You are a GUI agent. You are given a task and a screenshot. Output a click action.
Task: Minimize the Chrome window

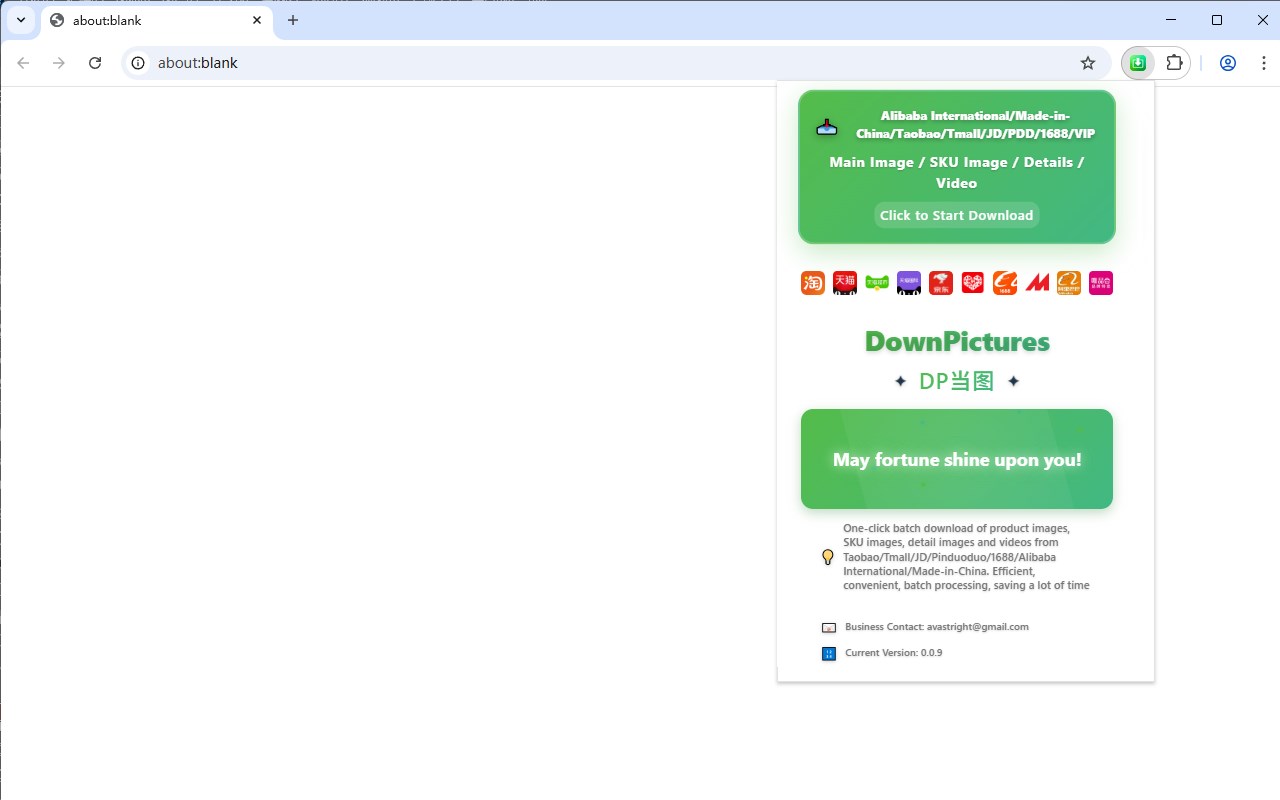(1171, 20)
